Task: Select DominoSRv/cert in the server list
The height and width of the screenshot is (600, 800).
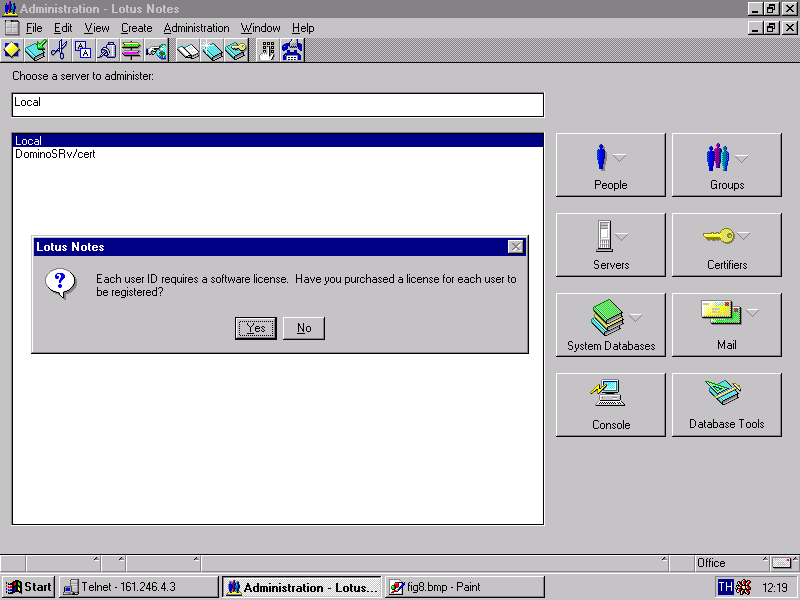Action: (x=278, y=154)
